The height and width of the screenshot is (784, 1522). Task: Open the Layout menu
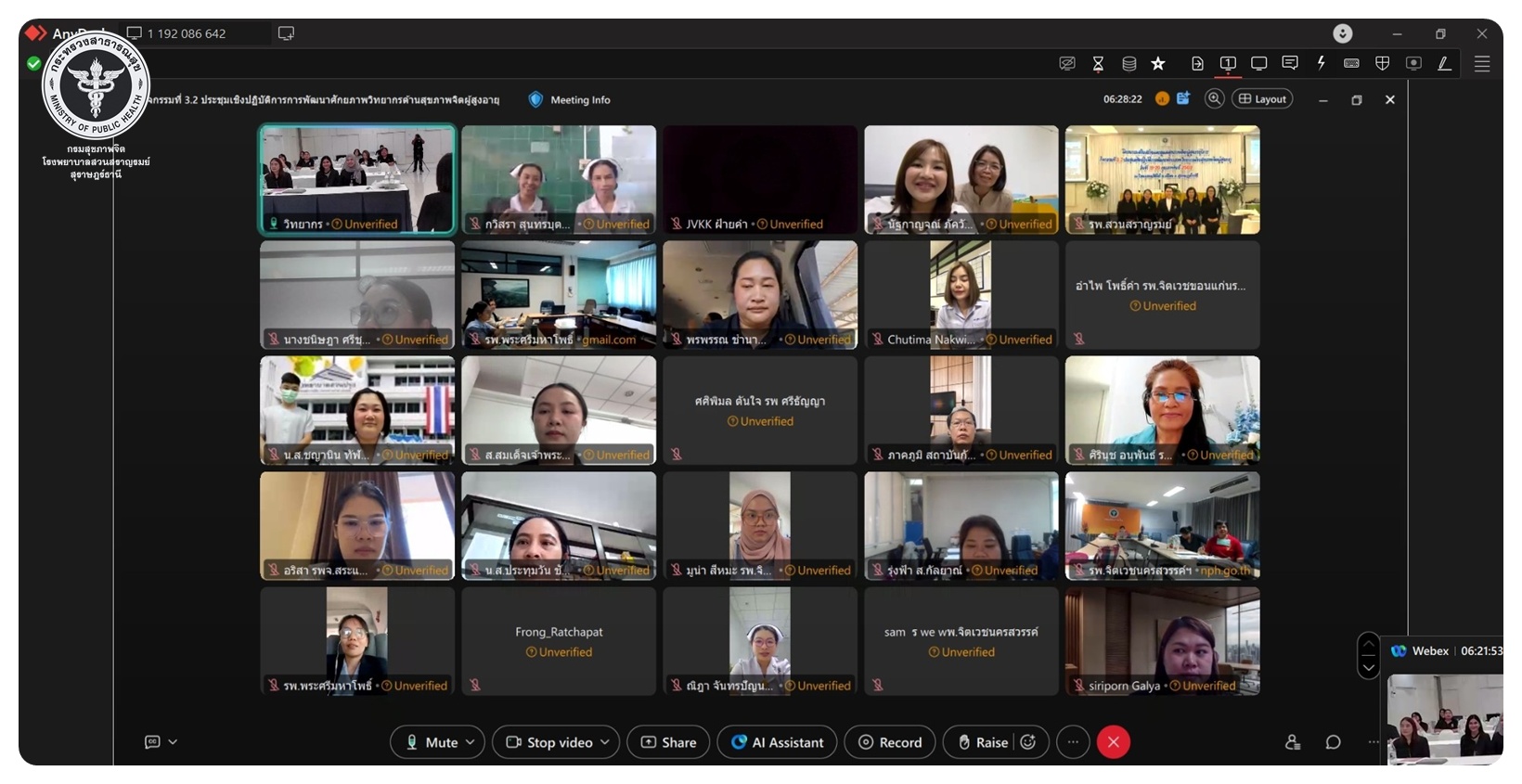pos(1262,99)
